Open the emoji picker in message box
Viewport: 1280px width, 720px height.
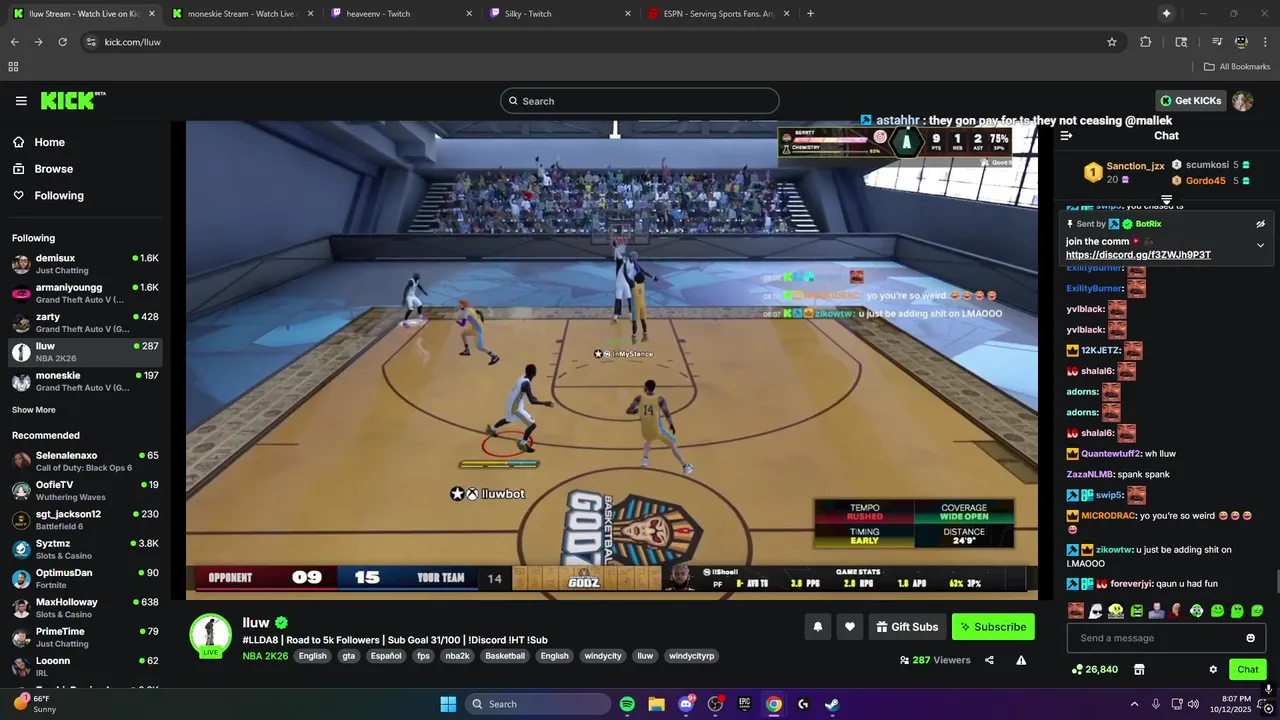tap(1250, 638)
